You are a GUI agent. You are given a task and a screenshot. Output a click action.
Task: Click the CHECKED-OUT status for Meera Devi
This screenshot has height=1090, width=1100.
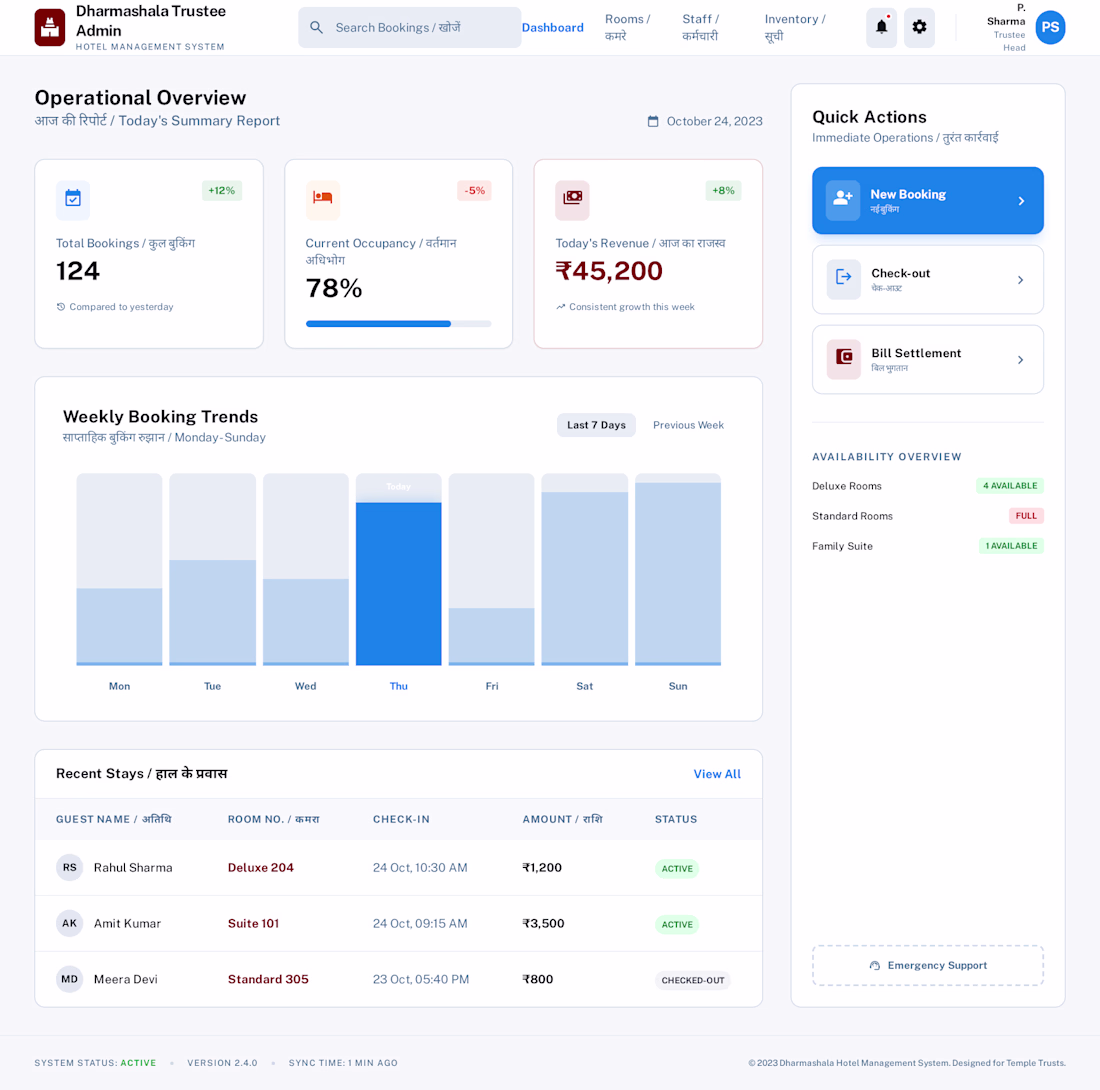692,980
